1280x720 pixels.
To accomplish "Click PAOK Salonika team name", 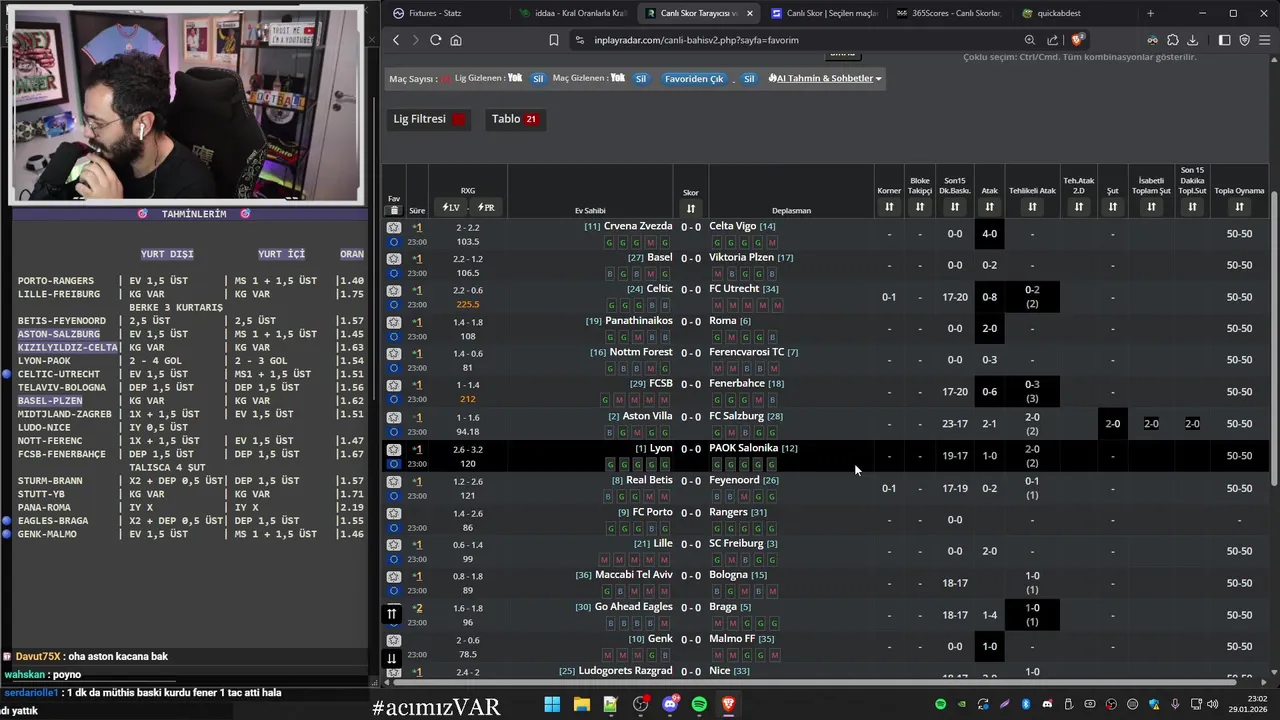I will pyautogui.click(x=743, y=448).
